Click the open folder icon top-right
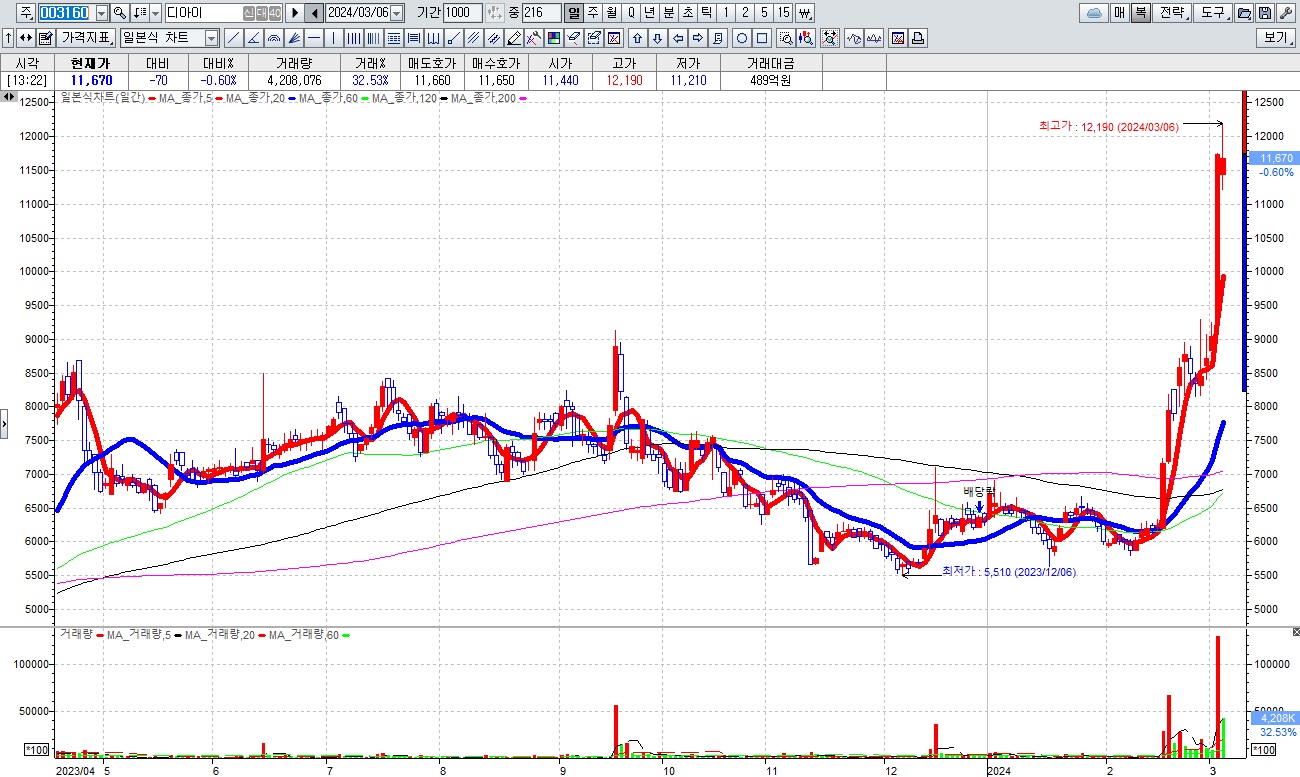This screenshot has width=1300, height=777. 1243,13
